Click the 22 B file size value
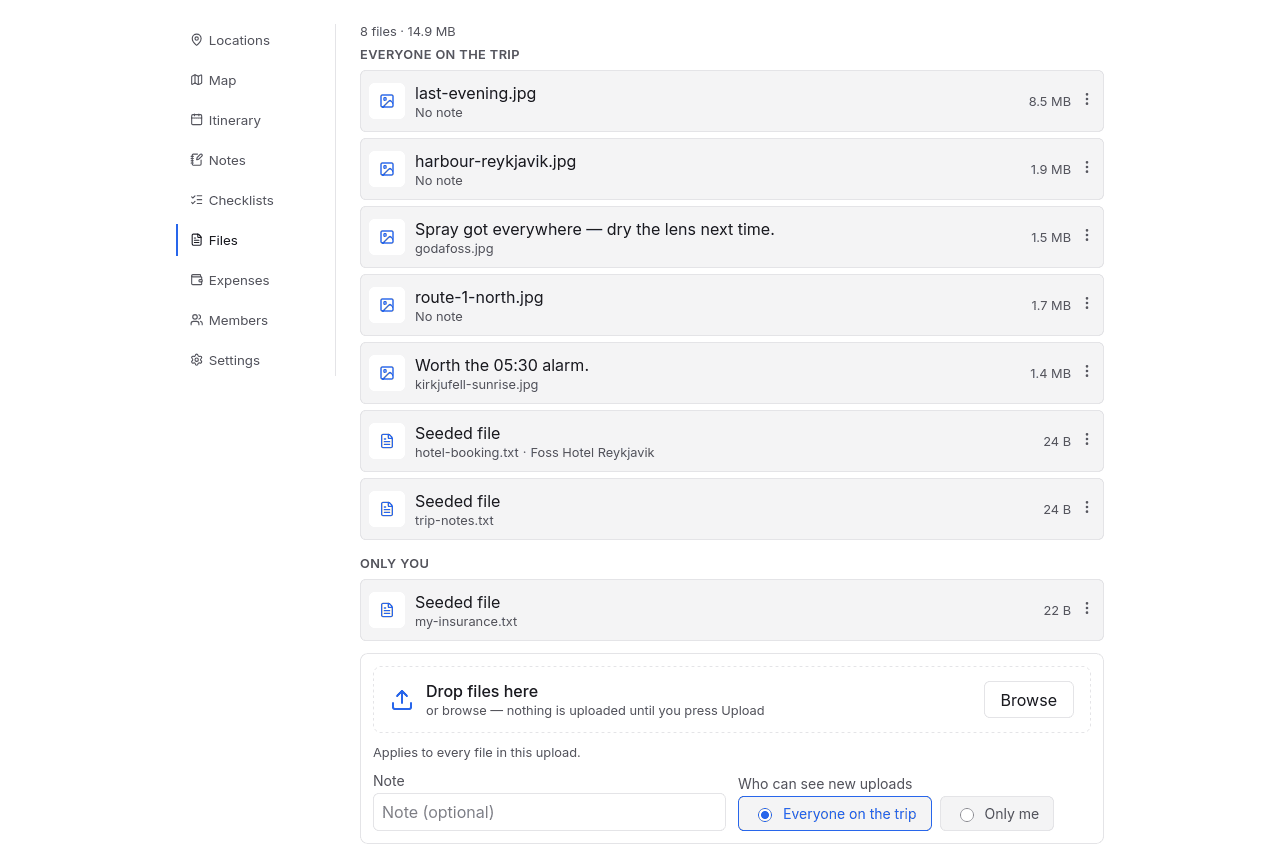1280x860 pixels. click(1057, 610)
